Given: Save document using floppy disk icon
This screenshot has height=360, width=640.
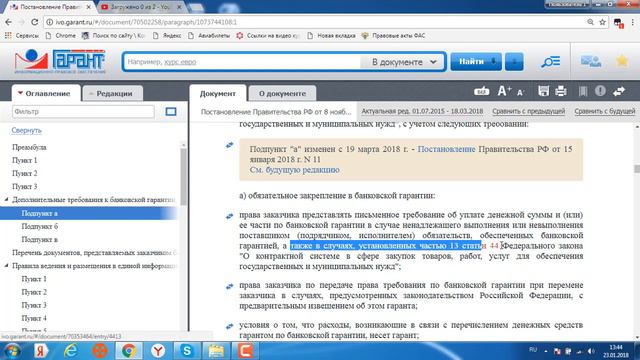Looking at the screenshot, I should (543, 91).
